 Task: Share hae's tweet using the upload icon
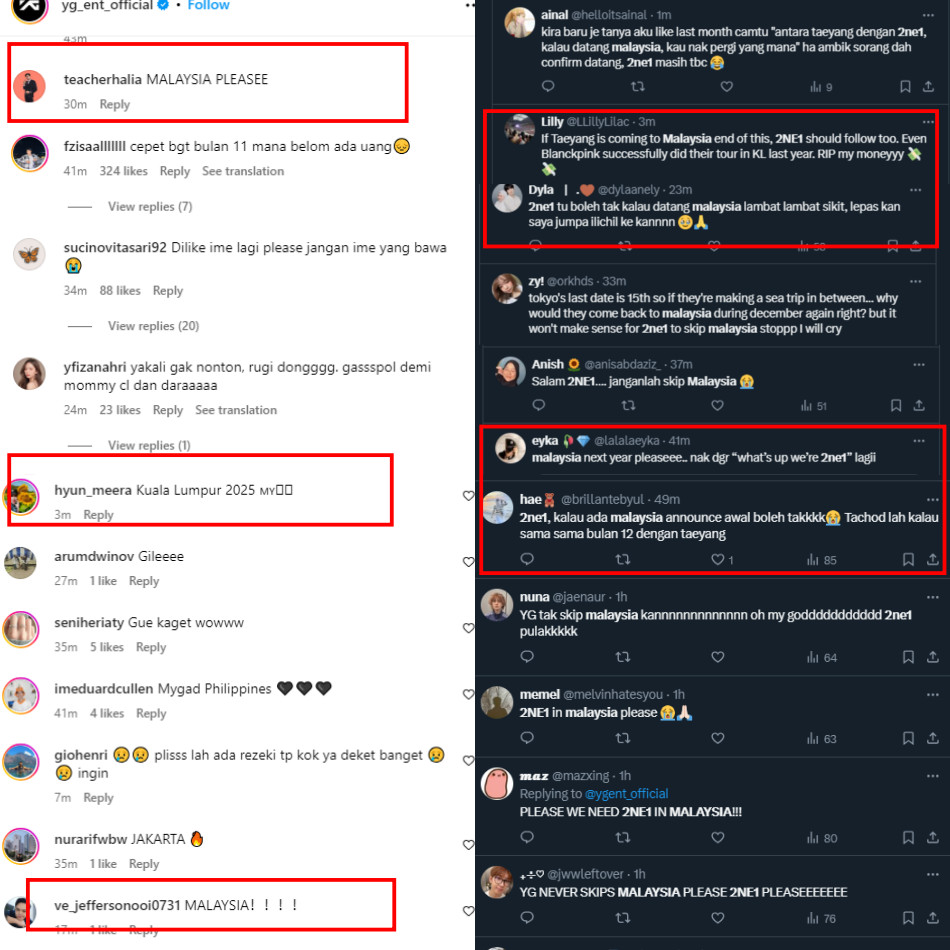point(932,559)
